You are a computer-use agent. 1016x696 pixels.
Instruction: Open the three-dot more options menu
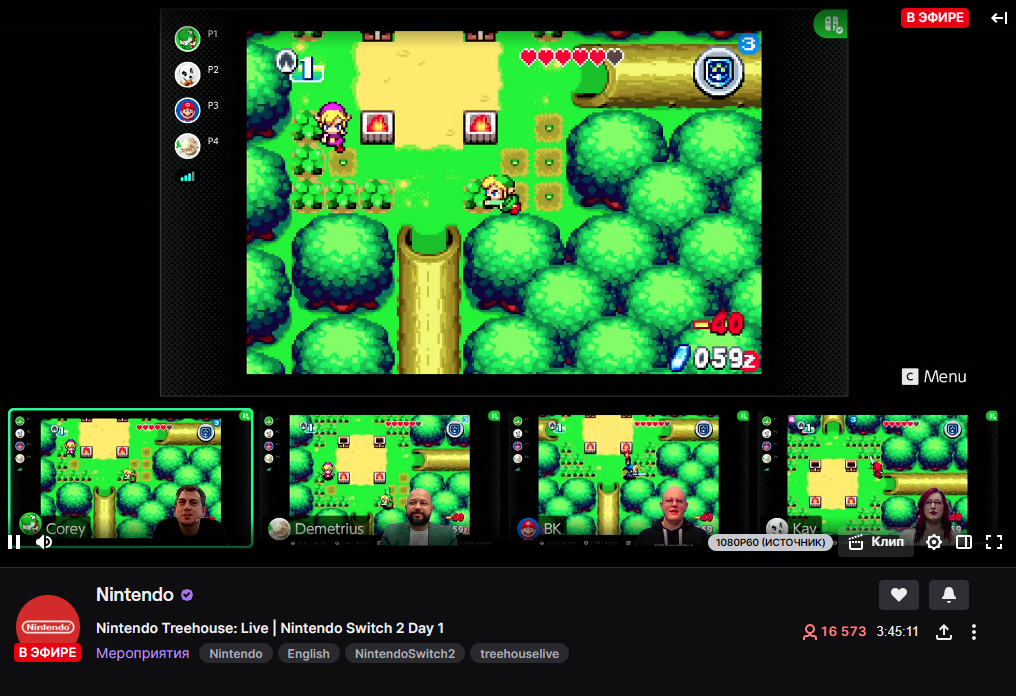pos(974,632)
